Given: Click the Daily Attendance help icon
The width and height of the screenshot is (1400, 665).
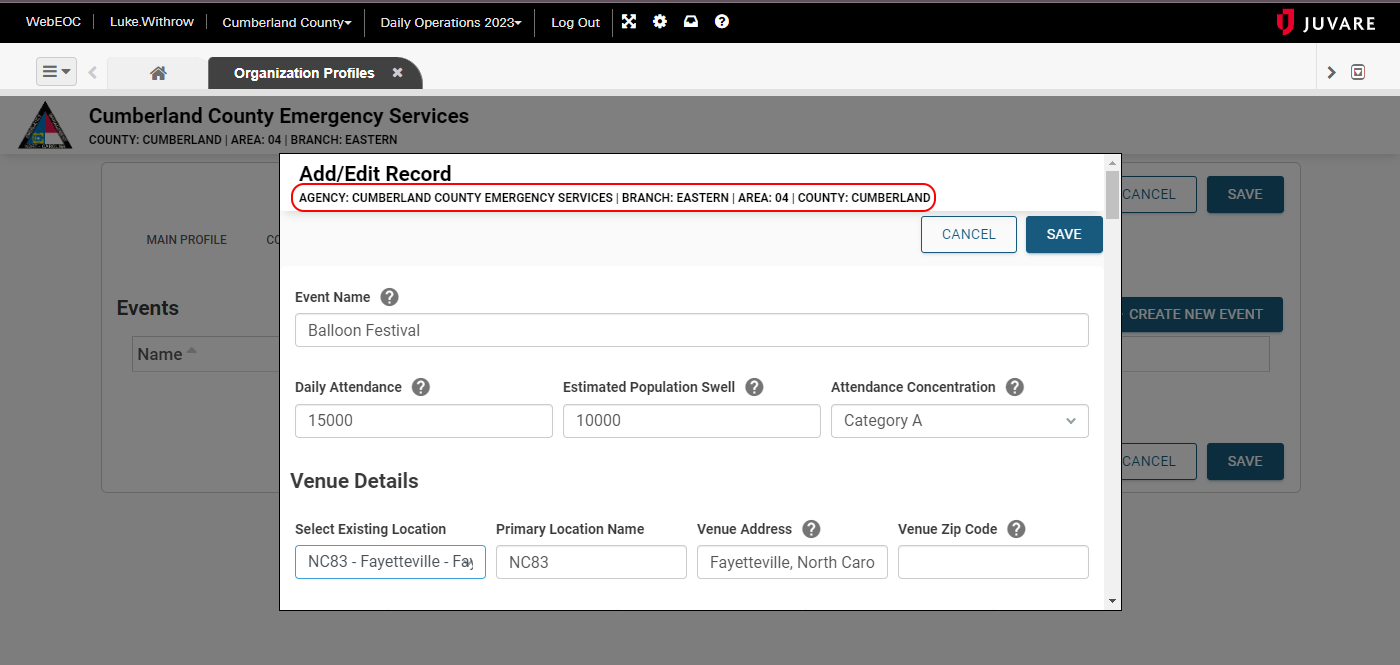Looking at the screenshot, I should click(x=420, y=387).
